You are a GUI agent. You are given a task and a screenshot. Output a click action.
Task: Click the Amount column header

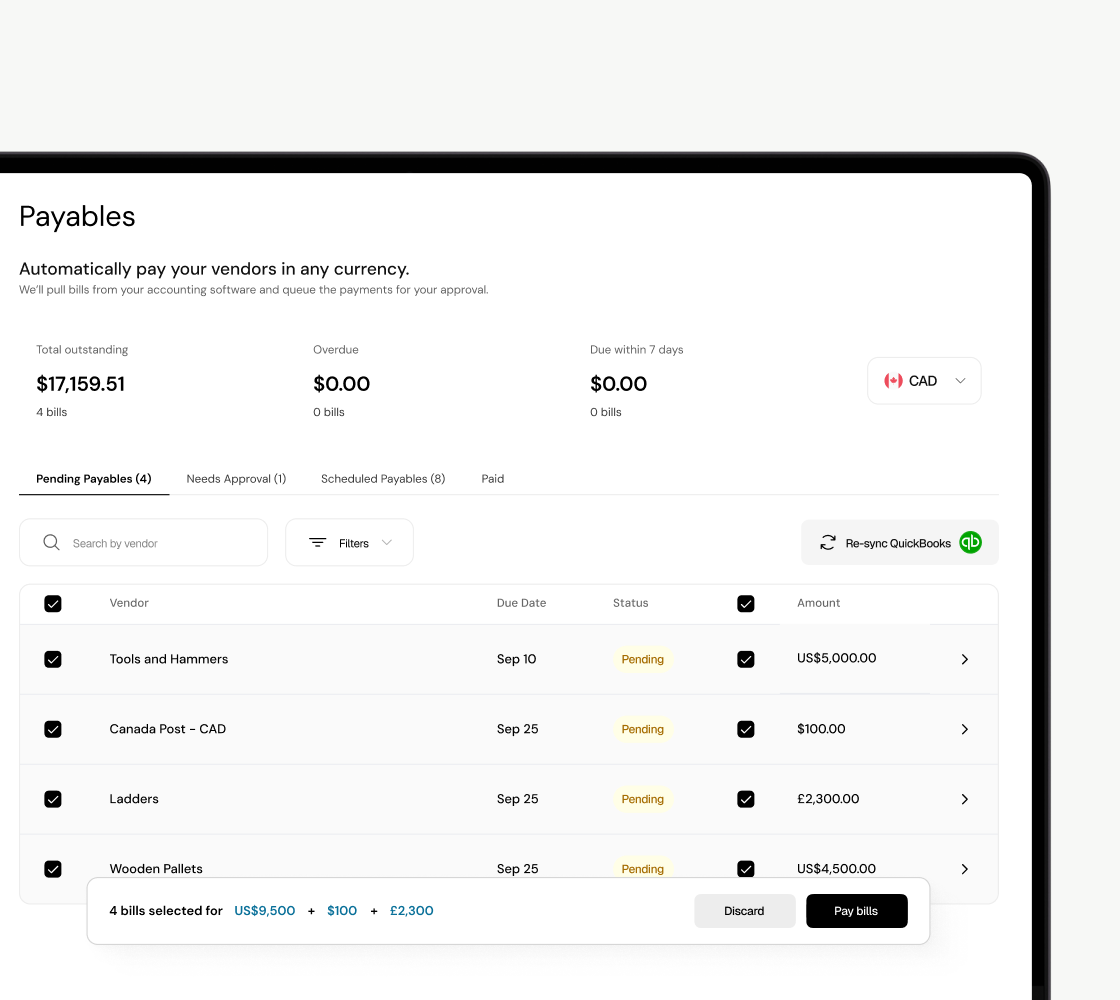point(819,603)
